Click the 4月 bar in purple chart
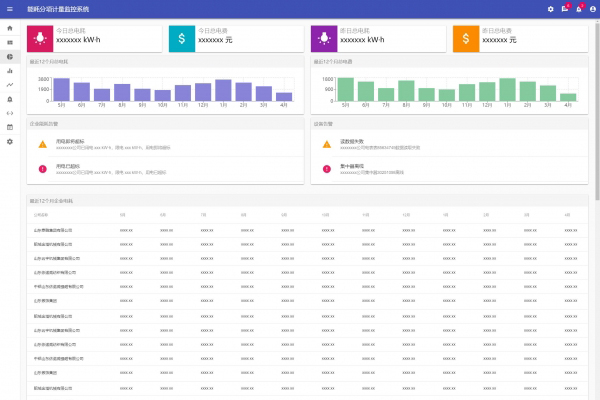 coord(284,97)
